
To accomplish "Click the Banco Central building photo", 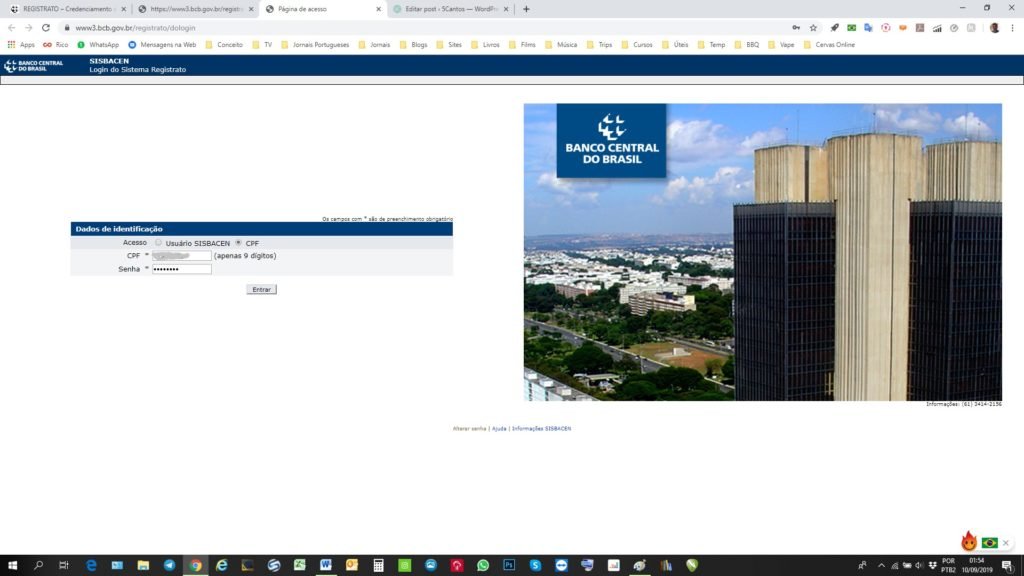I will [x=763, y=252].
